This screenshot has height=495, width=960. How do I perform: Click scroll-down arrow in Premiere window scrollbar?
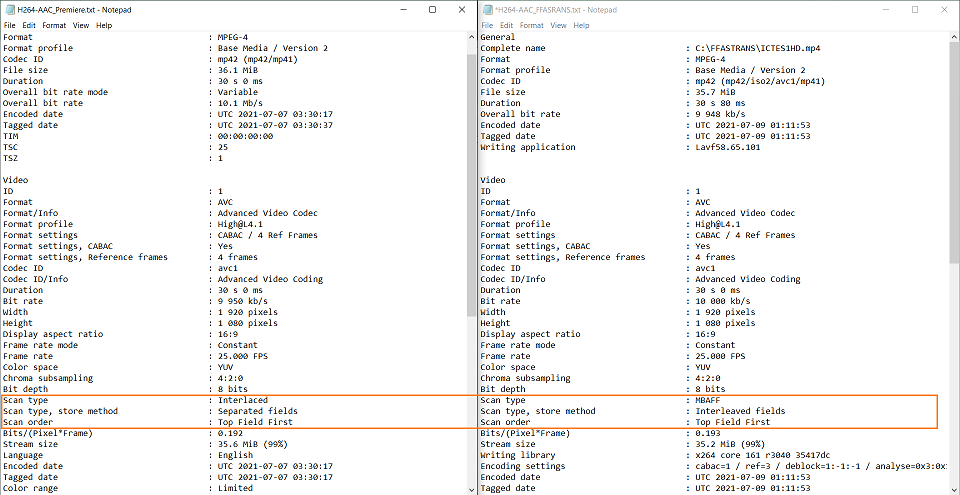471,489
